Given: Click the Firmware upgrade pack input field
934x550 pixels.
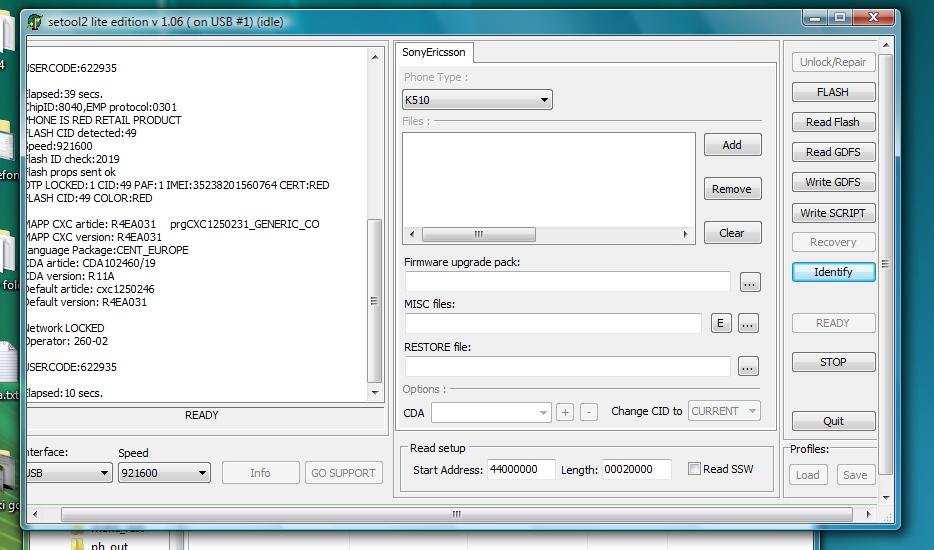Looking at the screenshot, I should point(568,282).
